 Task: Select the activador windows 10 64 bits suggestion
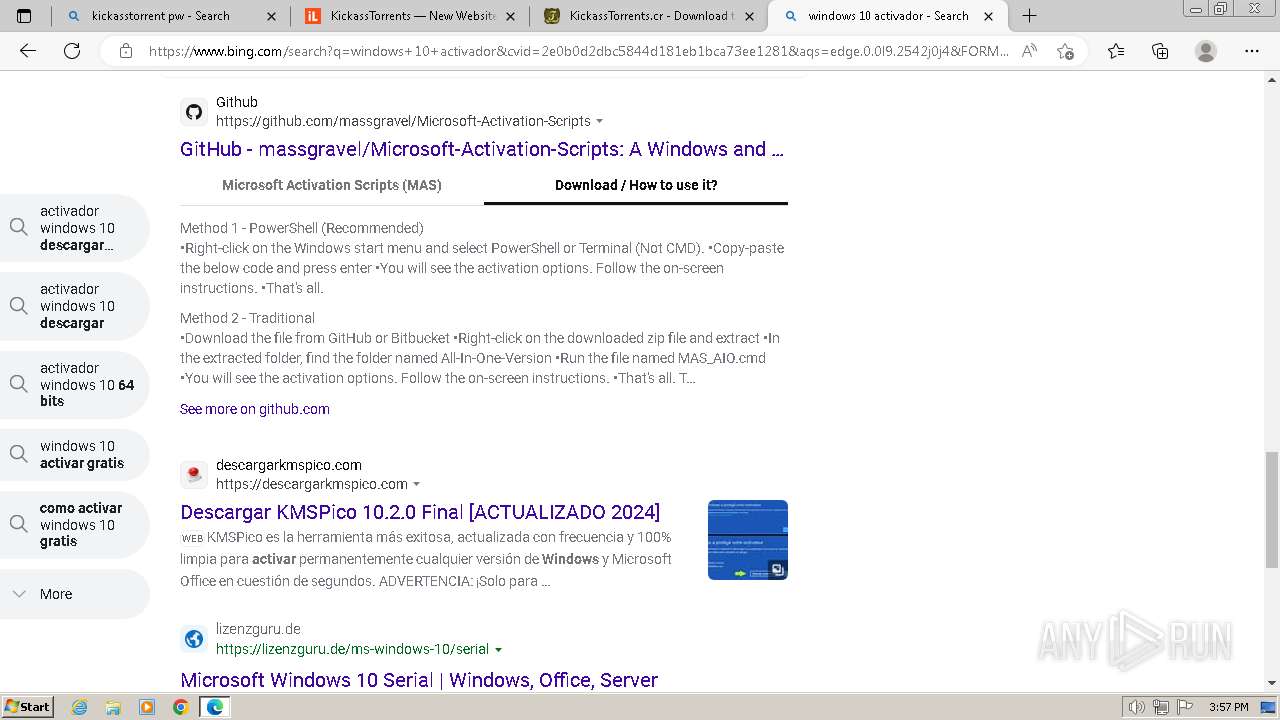click(75, 385)
